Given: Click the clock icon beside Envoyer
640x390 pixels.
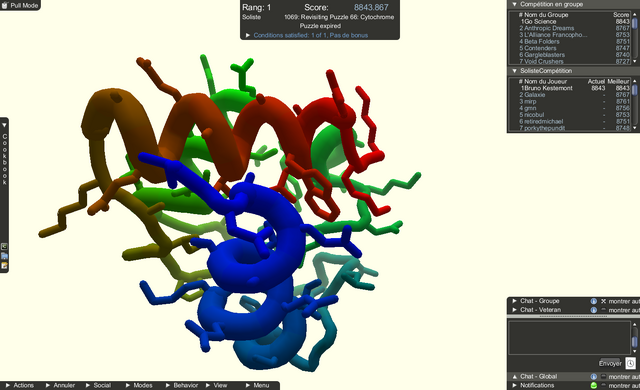Looking at the screenshot, I should 630,363.
